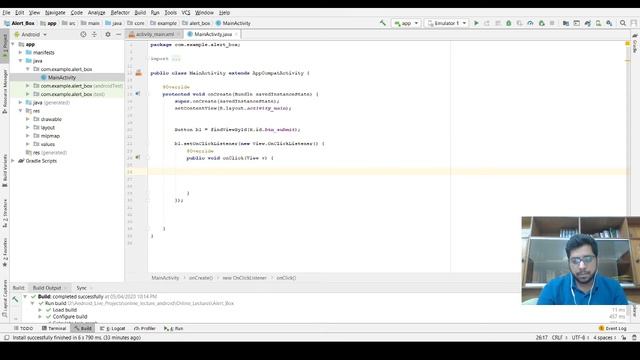The width and height of the screenshot is (640, 360).
Task: Click the Stop square icon in the toolbar
Action: (x=552, y=23)
